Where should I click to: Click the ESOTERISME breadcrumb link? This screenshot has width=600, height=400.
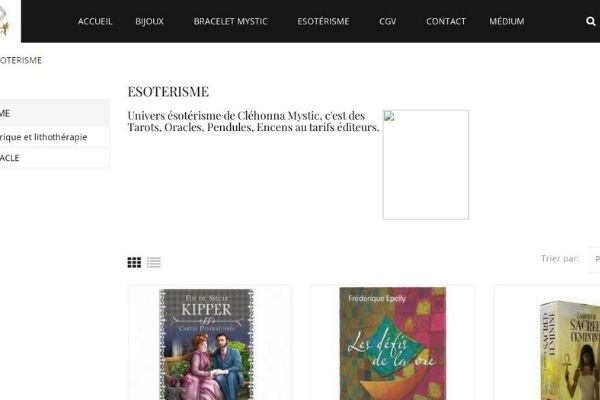[21, 60]
